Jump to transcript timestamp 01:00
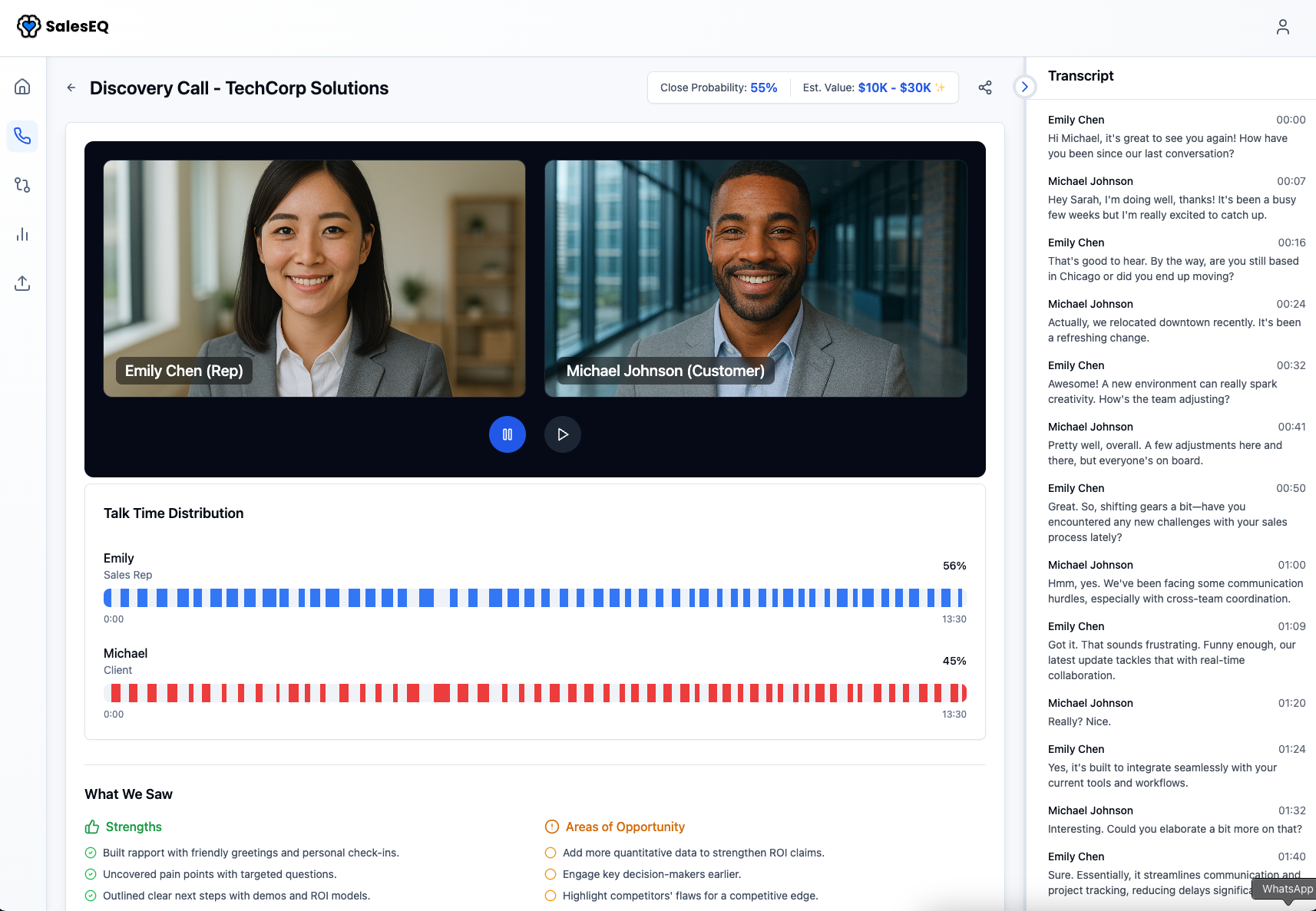The image size is (1316, 911). [1291, 565]
